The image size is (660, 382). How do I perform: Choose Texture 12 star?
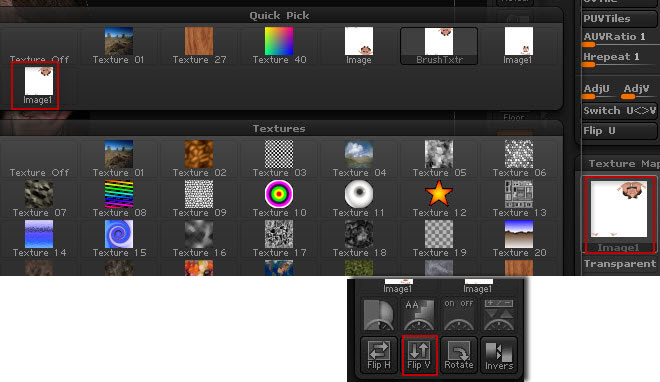point(439,199)
